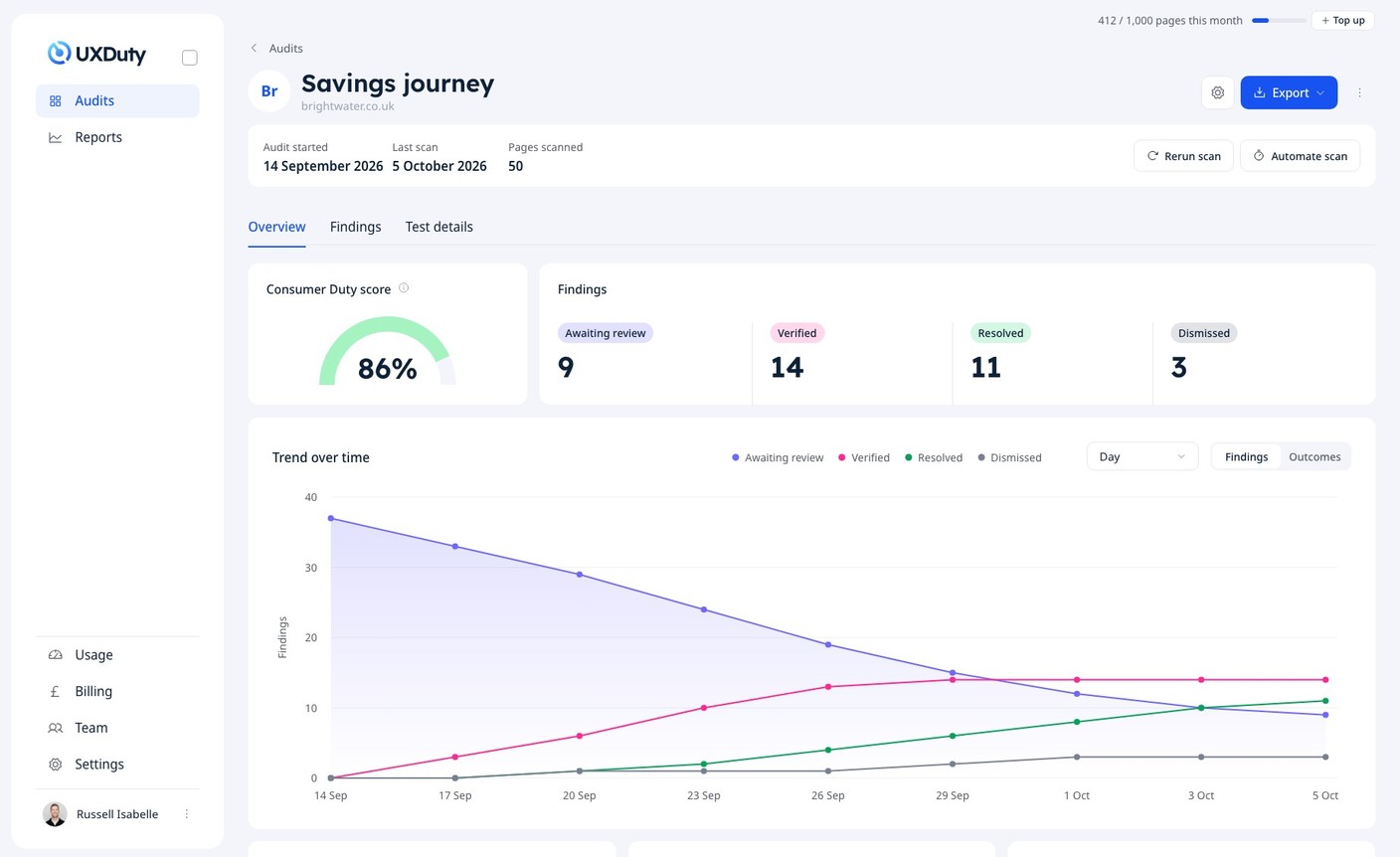Click the 14 Sep Awaiting review data point
1400x857 pixels.
(331, 518)
